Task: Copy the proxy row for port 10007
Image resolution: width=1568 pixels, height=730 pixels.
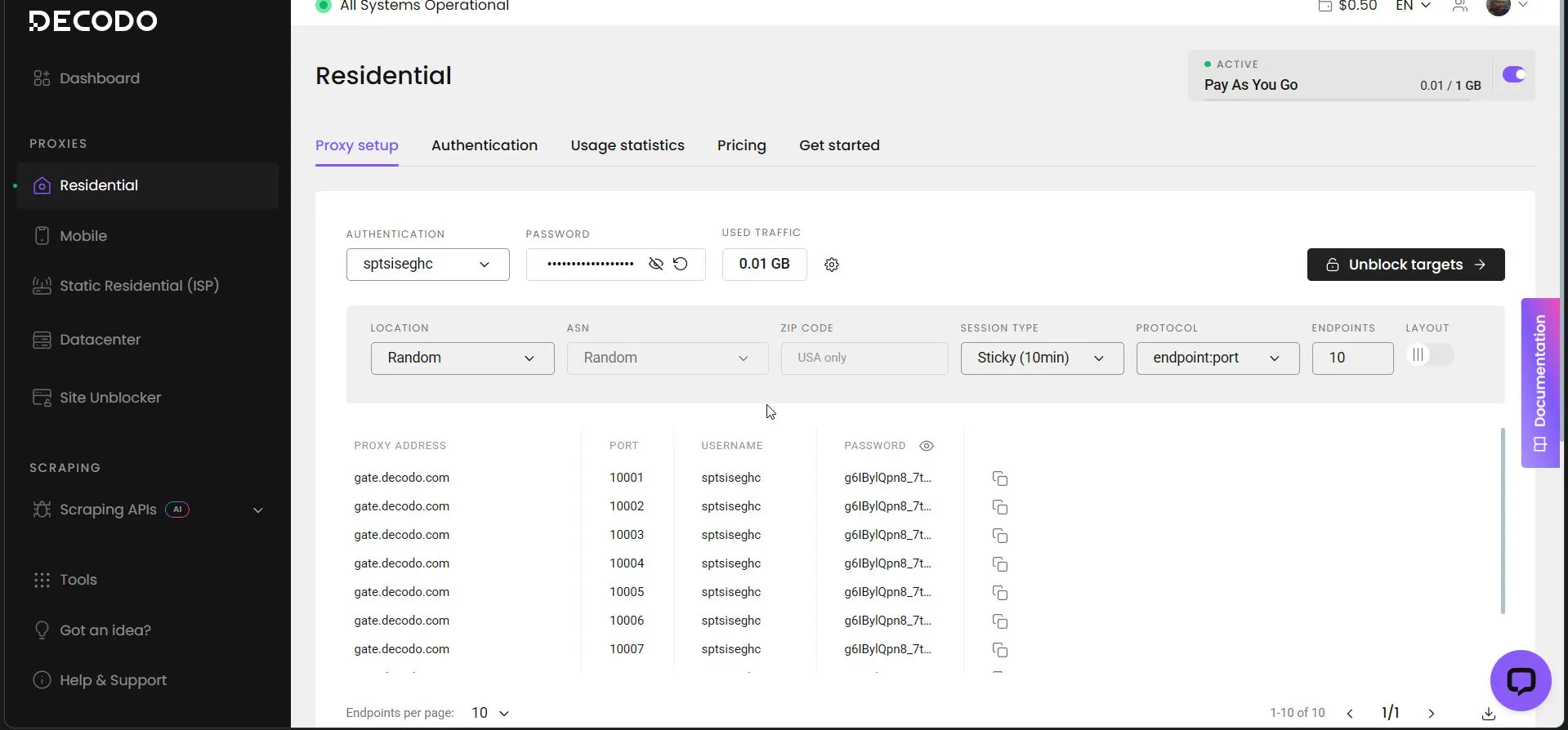Action: click(x=999, y=650)
